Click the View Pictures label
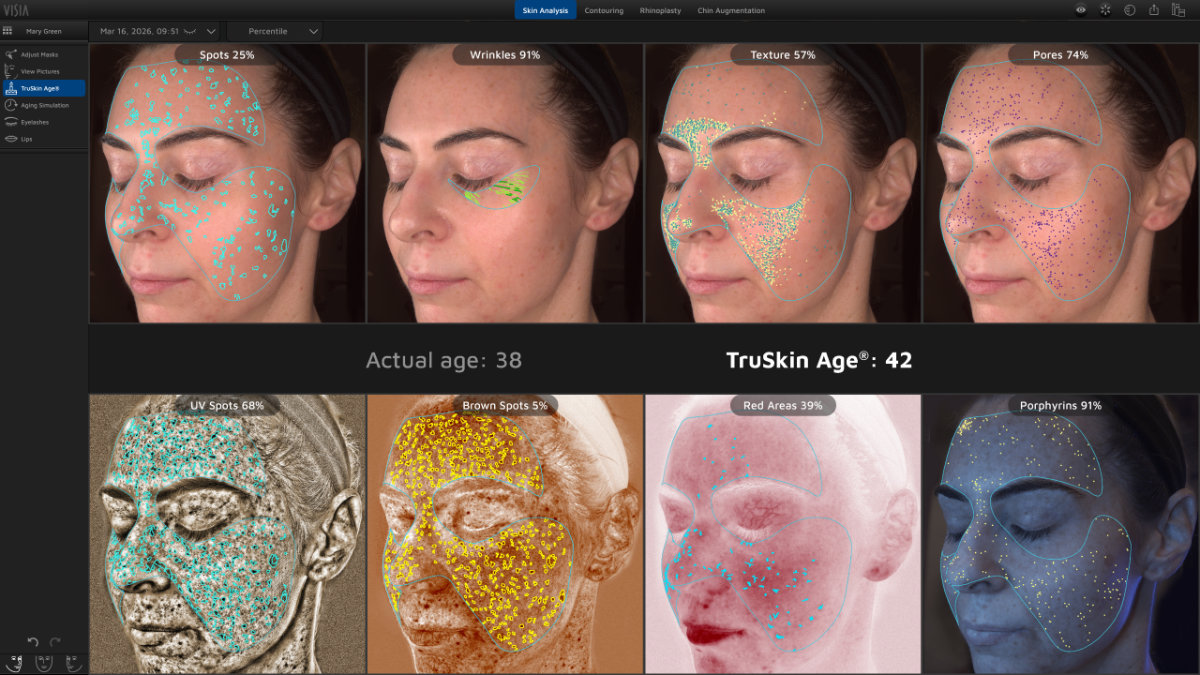The width and height of the screenshot is (1200, 675). point(40,71)
